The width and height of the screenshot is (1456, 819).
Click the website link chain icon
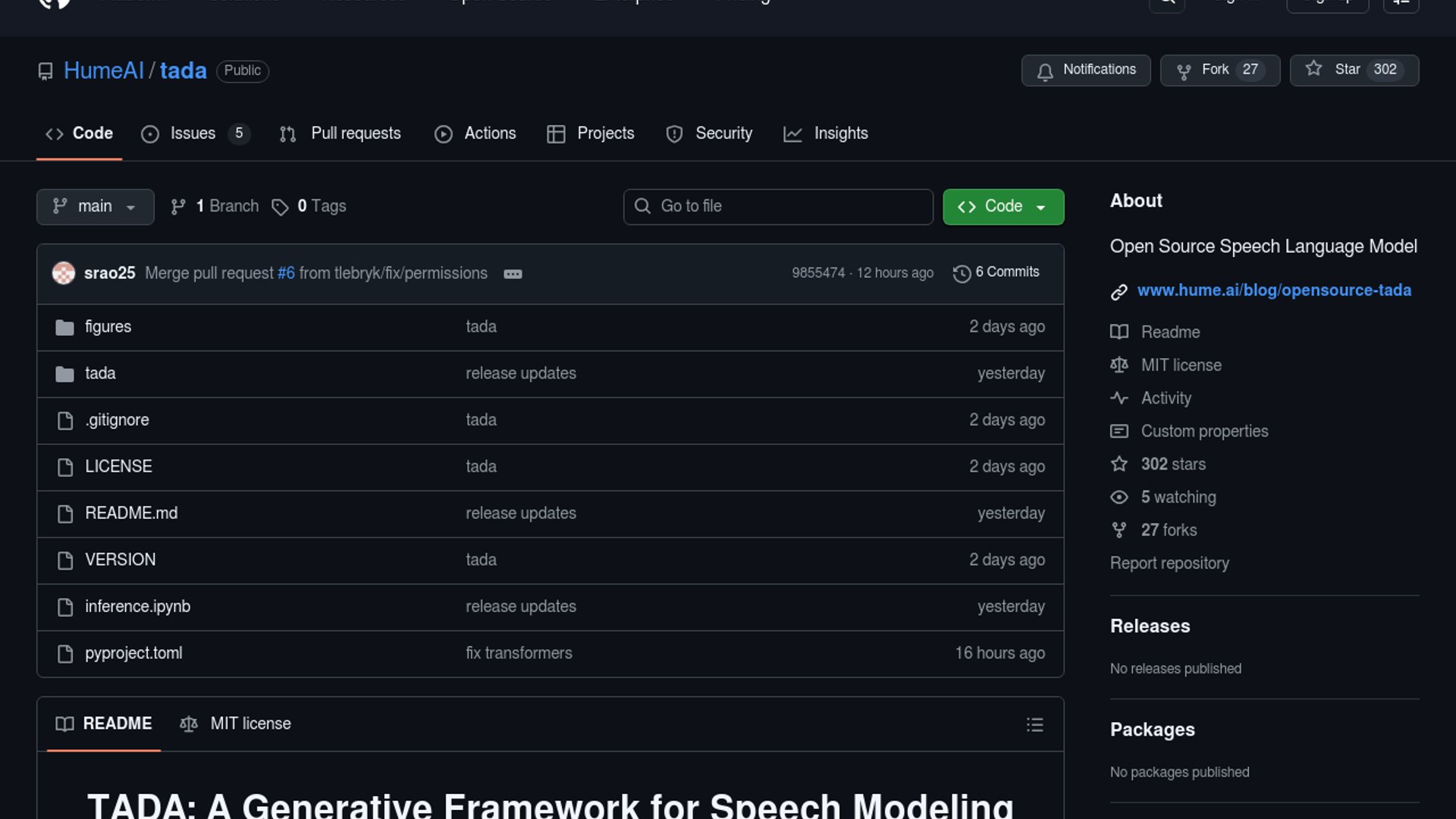tap(1119, 292)
